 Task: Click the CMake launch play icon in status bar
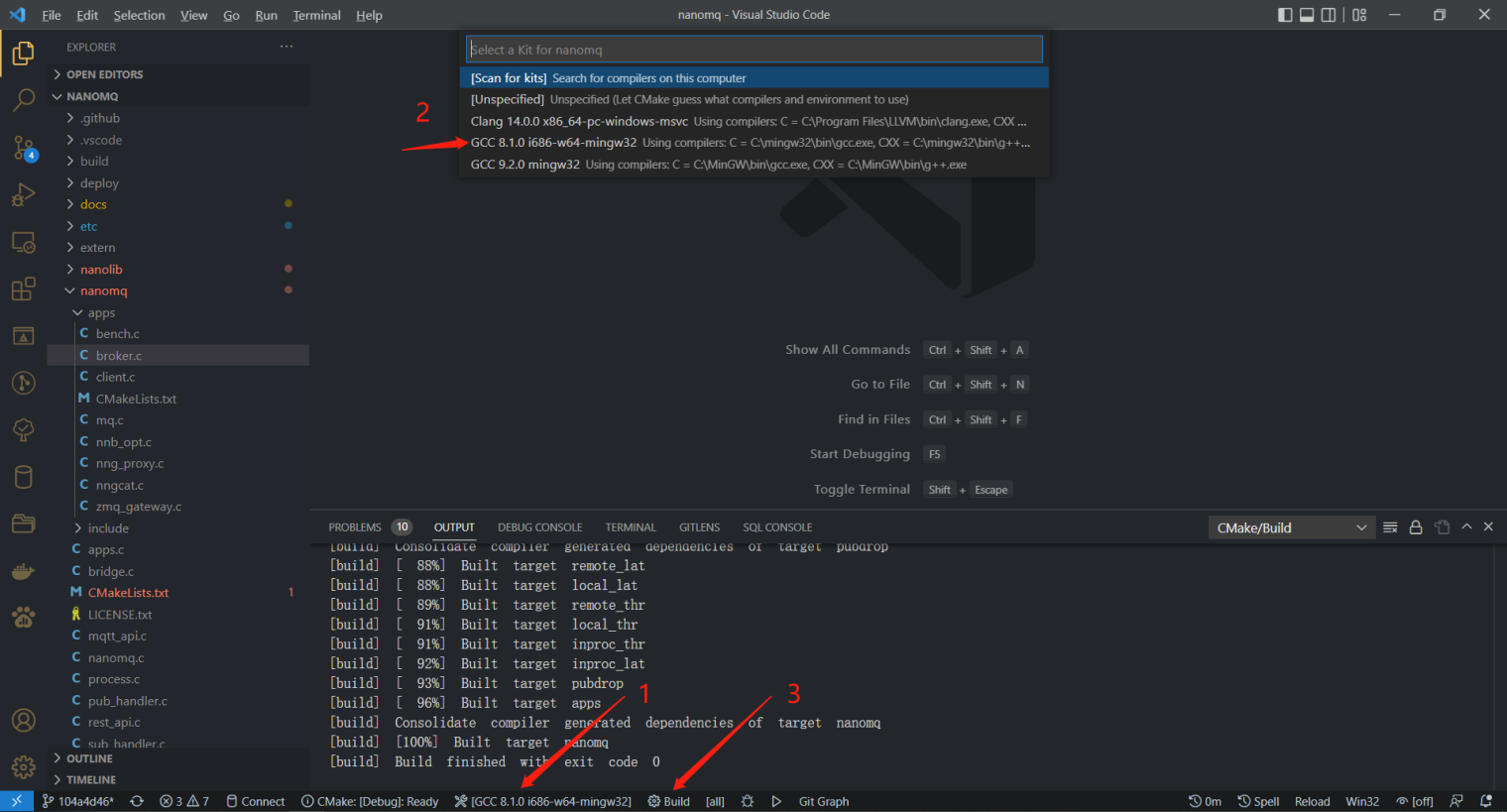[x=776, y=801]
